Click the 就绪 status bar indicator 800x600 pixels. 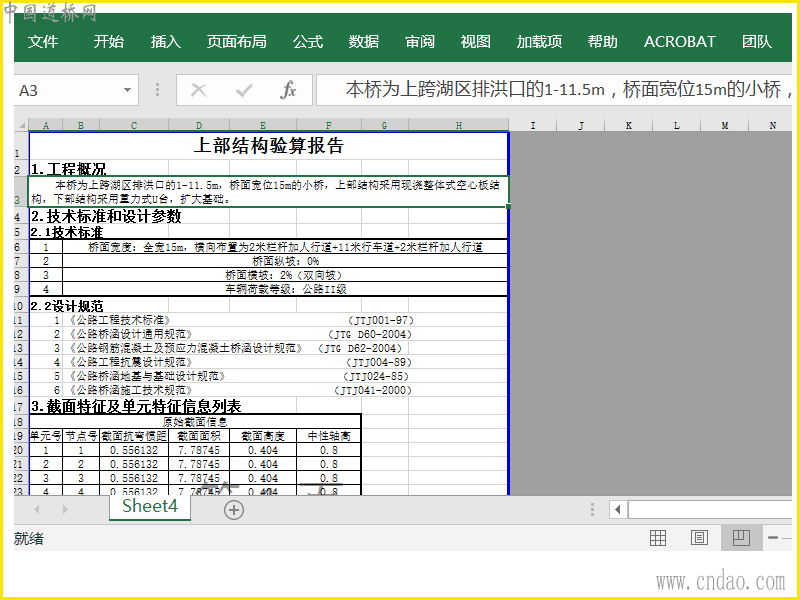click(29, 538)
